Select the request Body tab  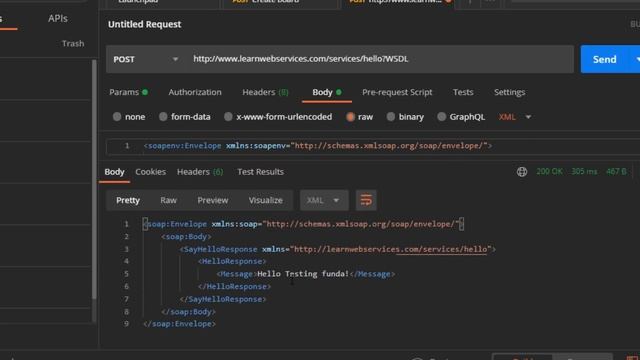(327, 92)
